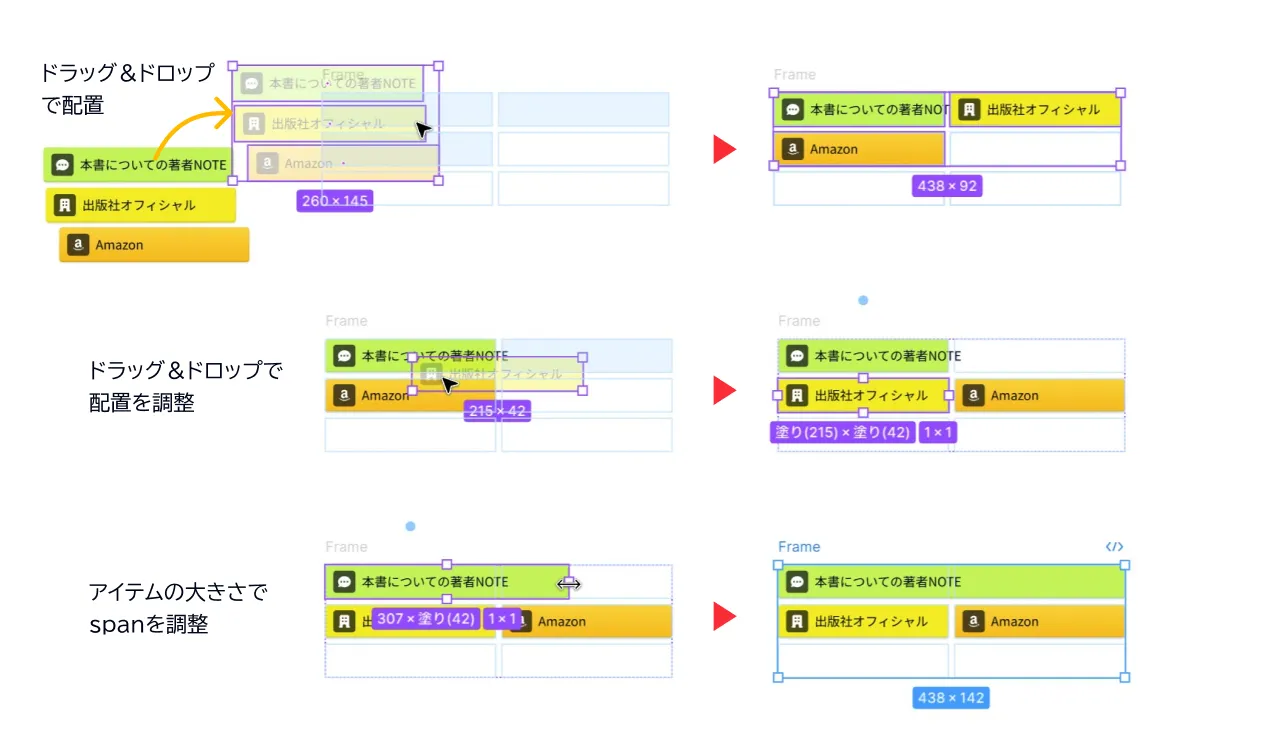Click chat icon on the leftmost 本書についての著者NOTE button
This screenshot has height=756, width=1280.
tap(63, 165)
